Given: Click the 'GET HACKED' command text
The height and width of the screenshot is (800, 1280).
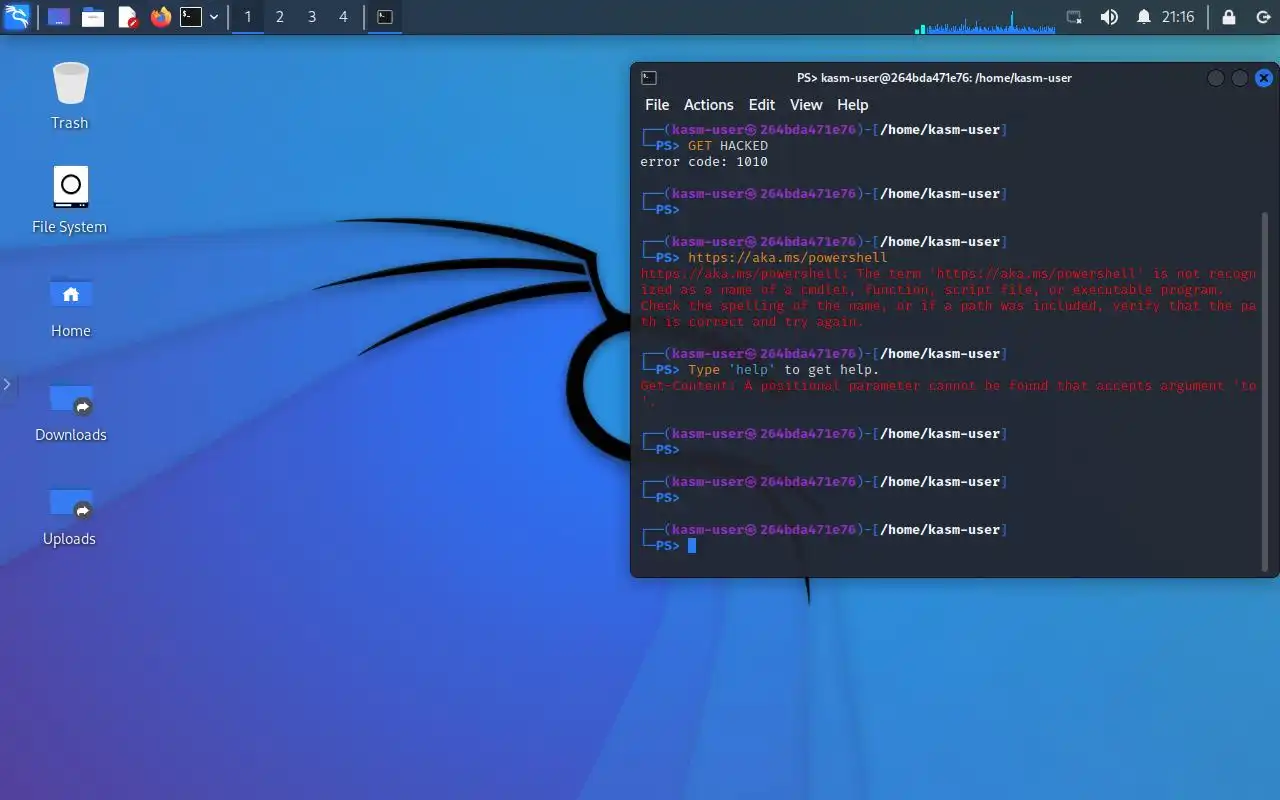Looking at the screenshot, I should (x=728, y=146).
